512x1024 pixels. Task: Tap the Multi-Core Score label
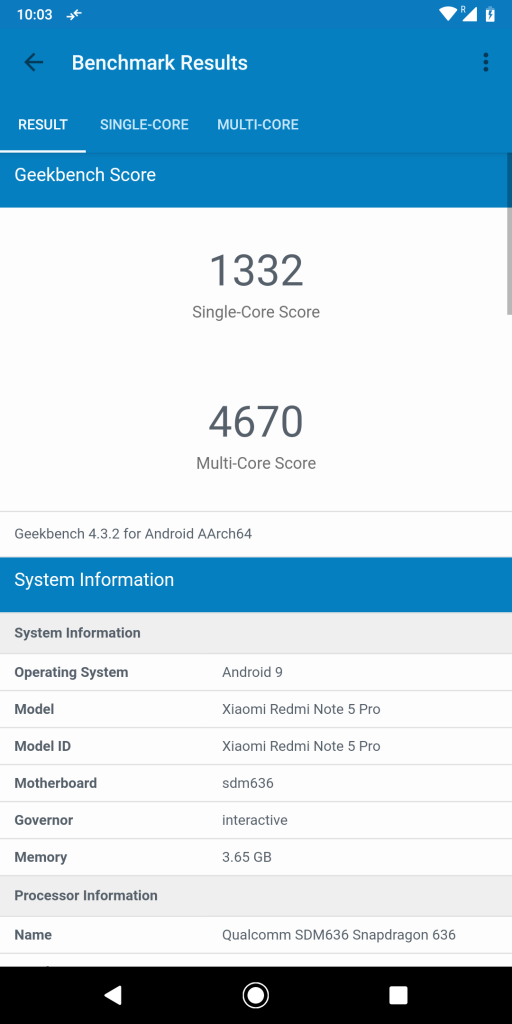(256, 463)
